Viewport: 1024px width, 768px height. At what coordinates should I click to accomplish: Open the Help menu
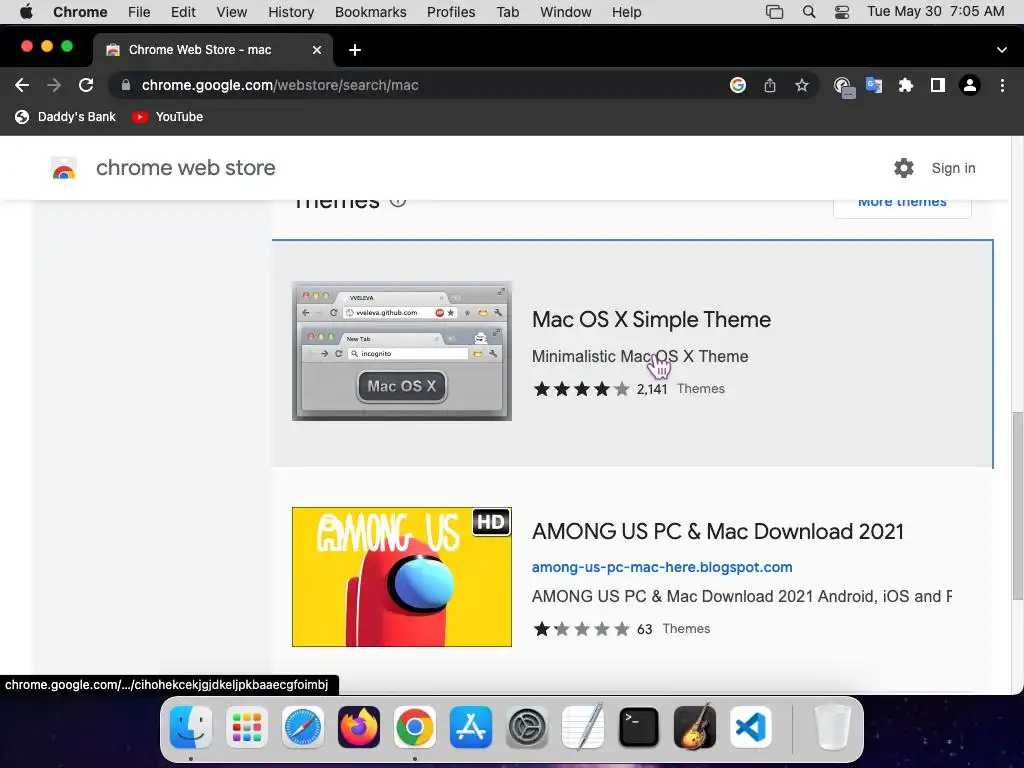coord(626,12)
